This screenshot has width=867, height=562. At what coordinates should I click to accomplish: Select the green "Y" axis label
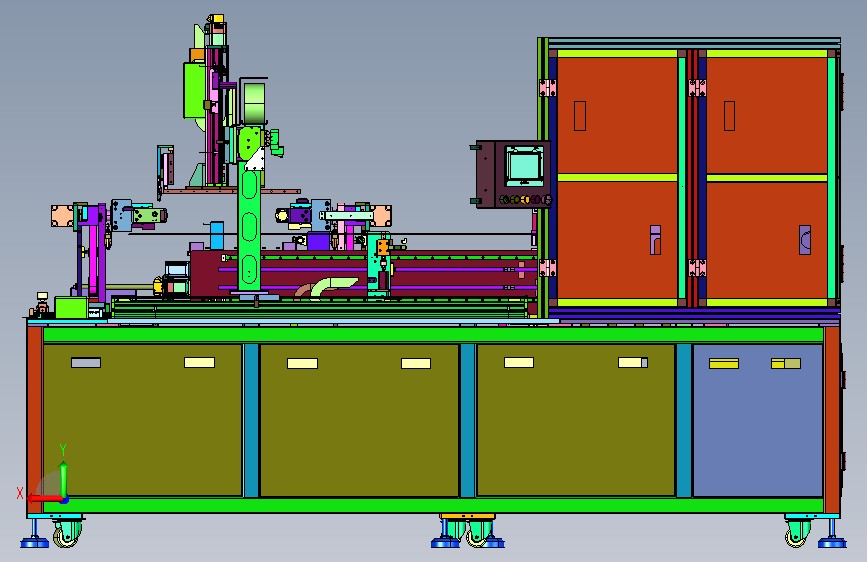click(x=63, y=450)
